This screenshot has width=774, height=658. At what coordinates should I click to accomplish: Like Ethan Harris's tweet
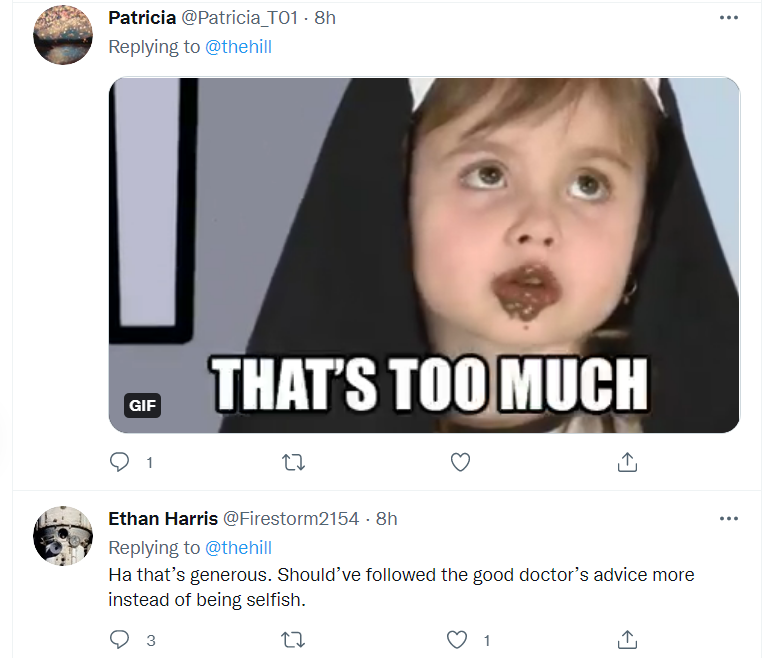pyautogui.click(x=458, y=638)
